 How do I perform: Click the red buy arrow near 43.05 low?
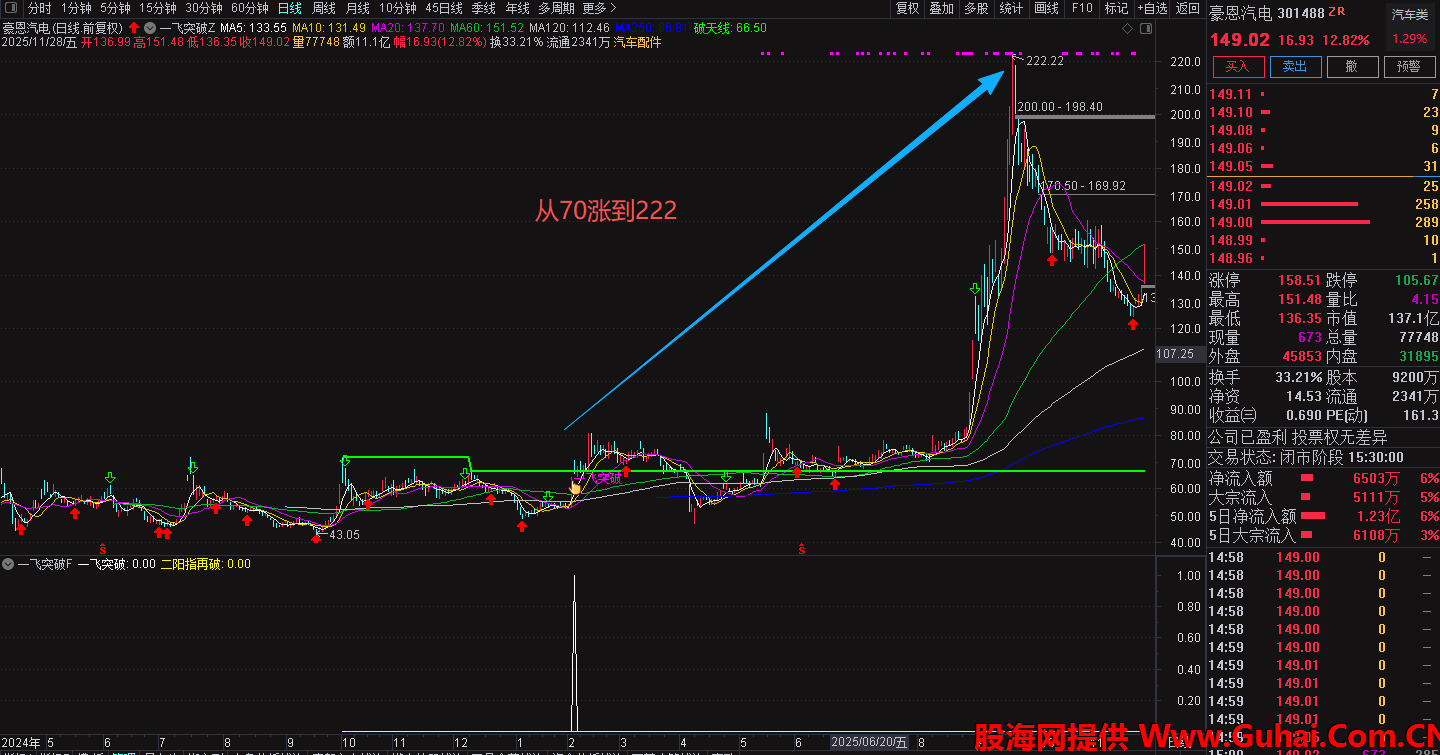coord(316,539)
